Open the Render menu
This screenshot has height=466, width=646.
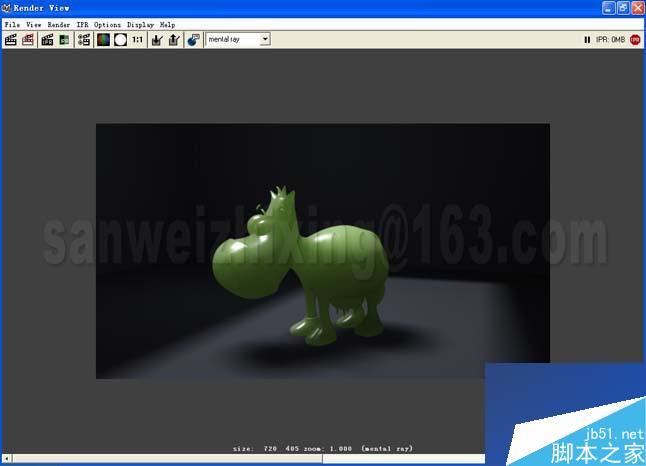pyautogui.click(x=59, y=25)
